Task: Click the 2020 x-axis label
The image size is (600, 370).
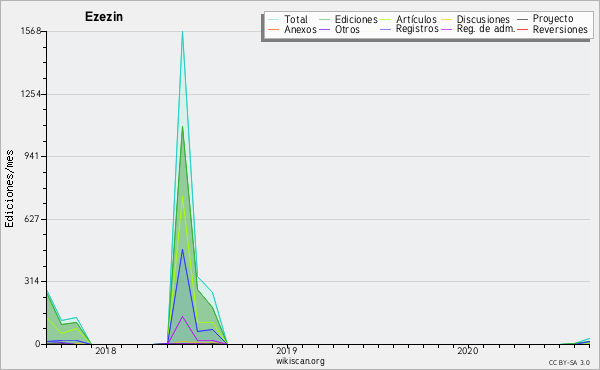Action: click(468, 351)
